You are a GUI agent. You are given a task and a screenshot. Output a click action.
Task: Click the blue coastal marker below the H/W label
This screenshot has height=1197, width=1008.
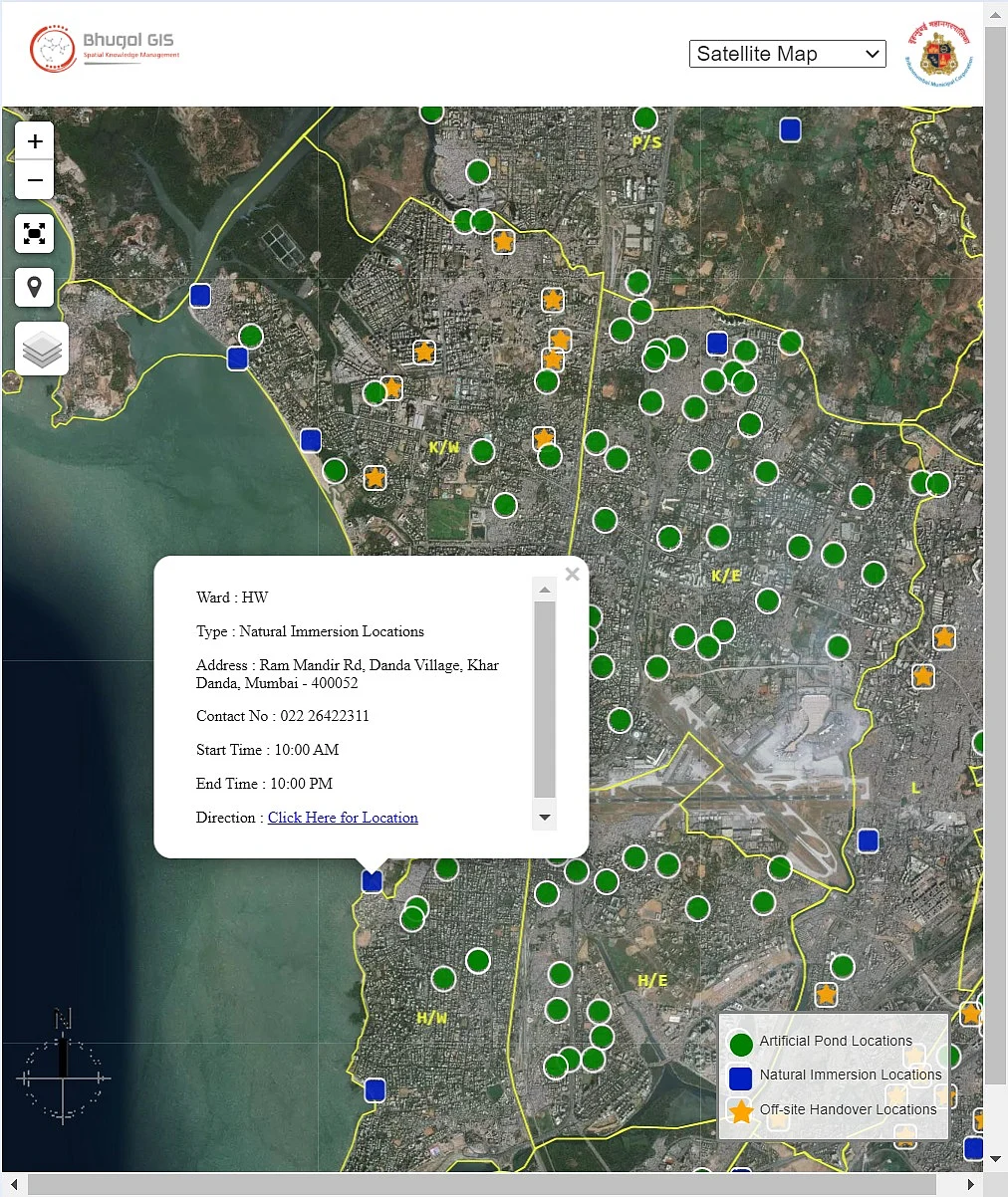click(x=375, y=1089)
